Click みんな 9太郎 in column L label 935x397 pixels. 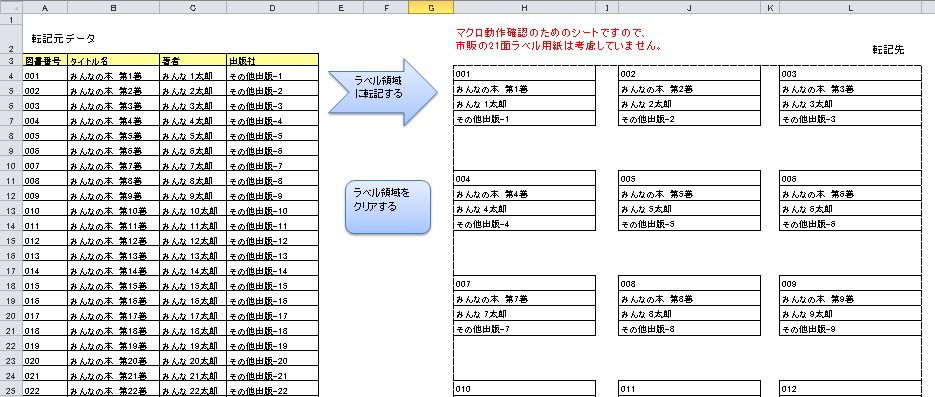coord(850,314)
